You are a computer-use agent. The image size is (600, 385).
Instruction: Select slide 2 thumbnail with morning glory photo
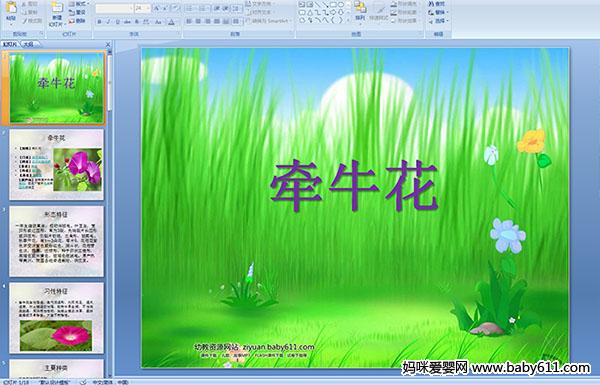tap(57, 165)
